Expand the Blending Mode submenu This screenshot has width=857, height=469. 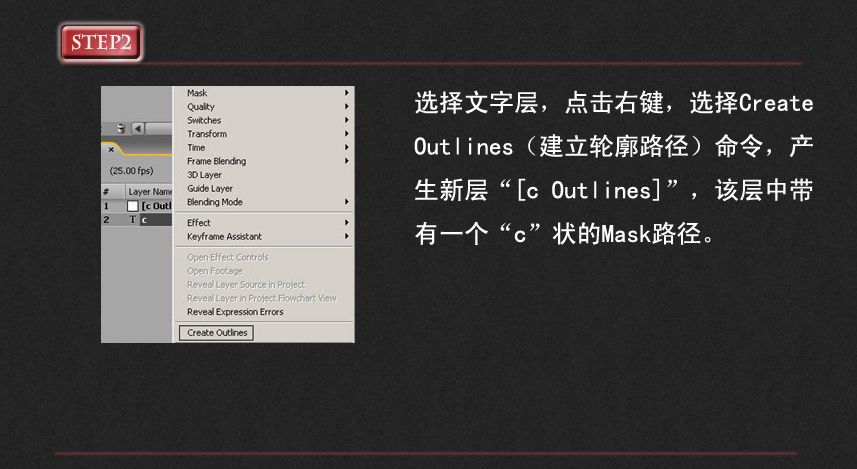(264, 202)
